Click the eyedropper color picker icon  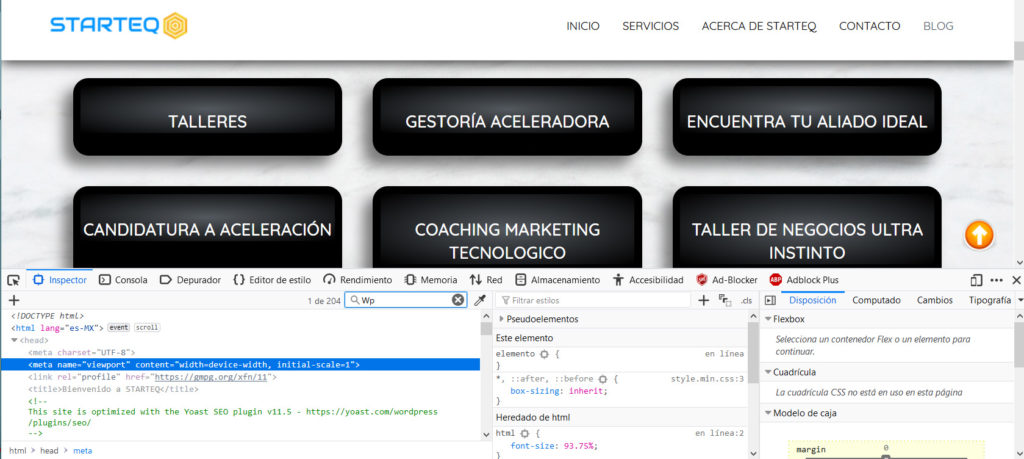pos(479,300)
